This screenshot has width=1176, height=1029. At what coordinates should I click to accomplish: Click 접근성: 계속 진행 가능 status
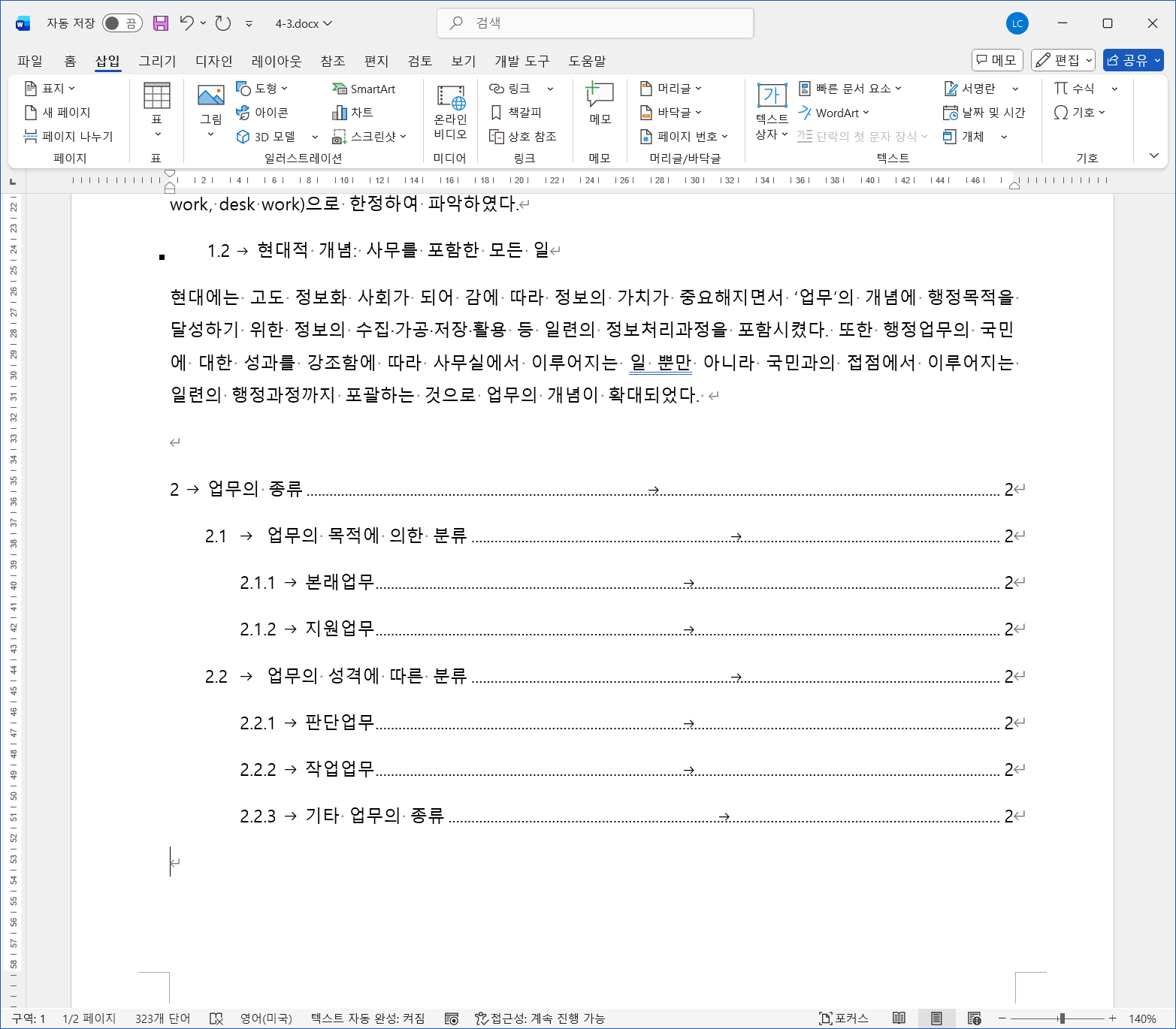coord(540,1018)
